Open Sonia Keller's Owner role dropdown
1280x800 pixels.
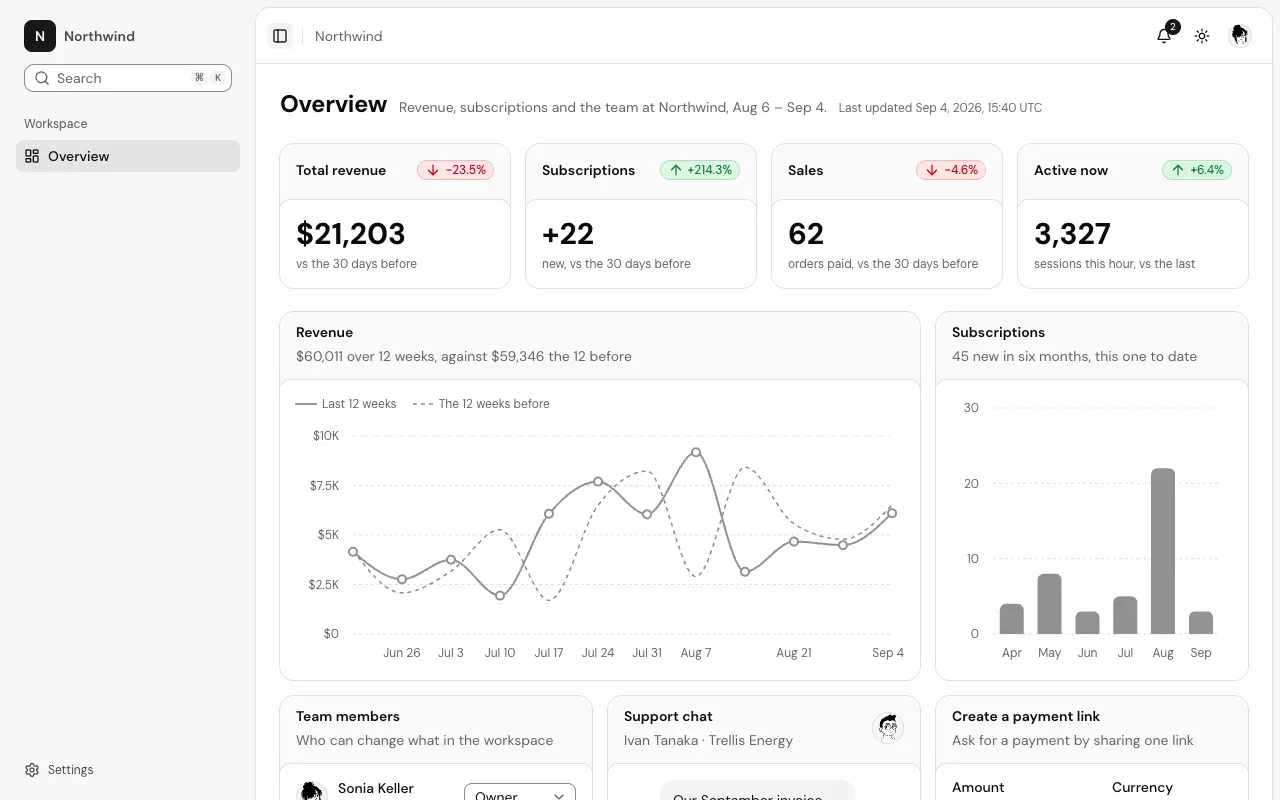520,792
